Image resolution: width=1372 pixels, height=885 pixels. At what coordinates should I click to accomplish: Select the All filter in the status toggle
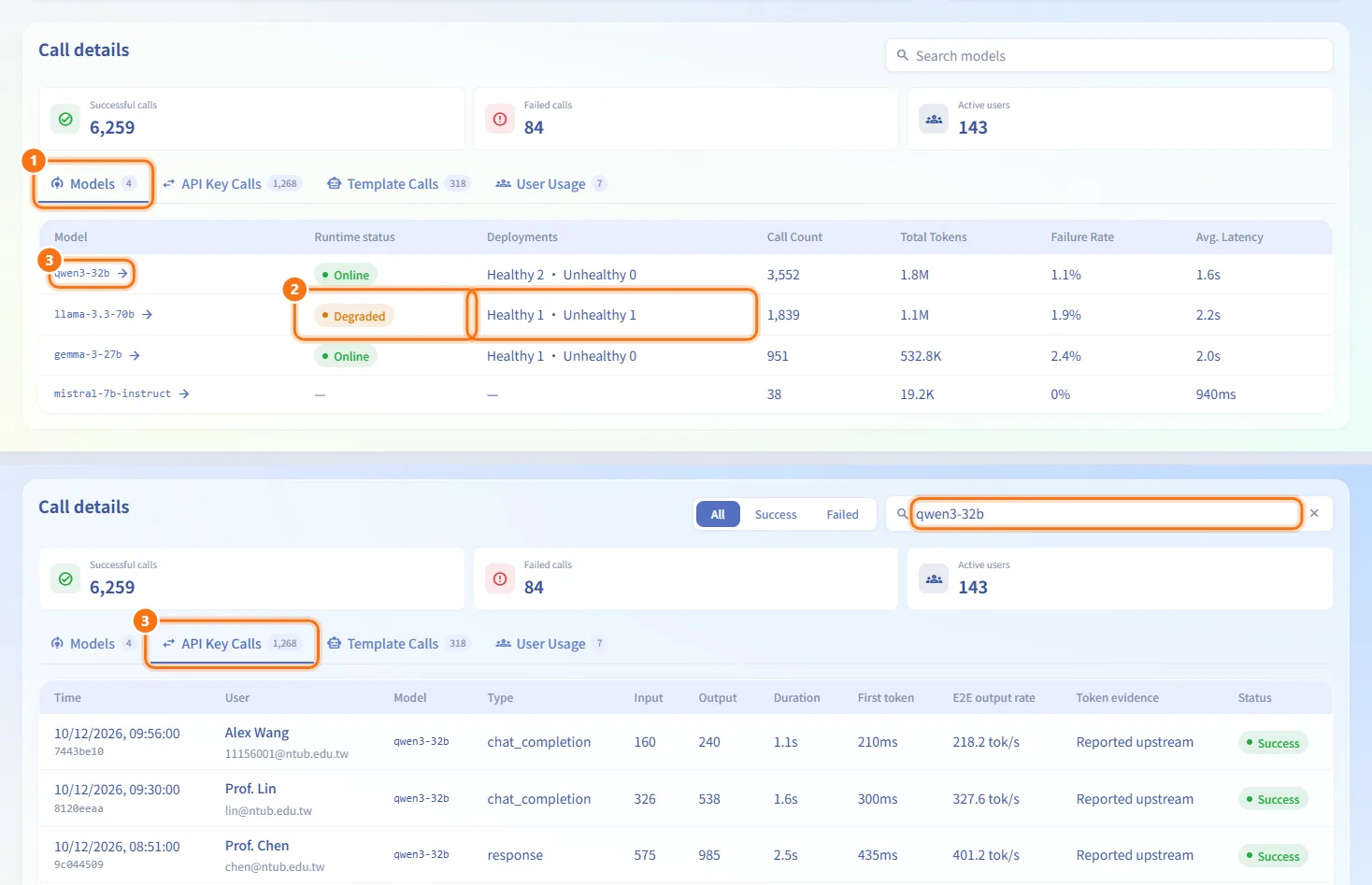click(x=718, y=514)
